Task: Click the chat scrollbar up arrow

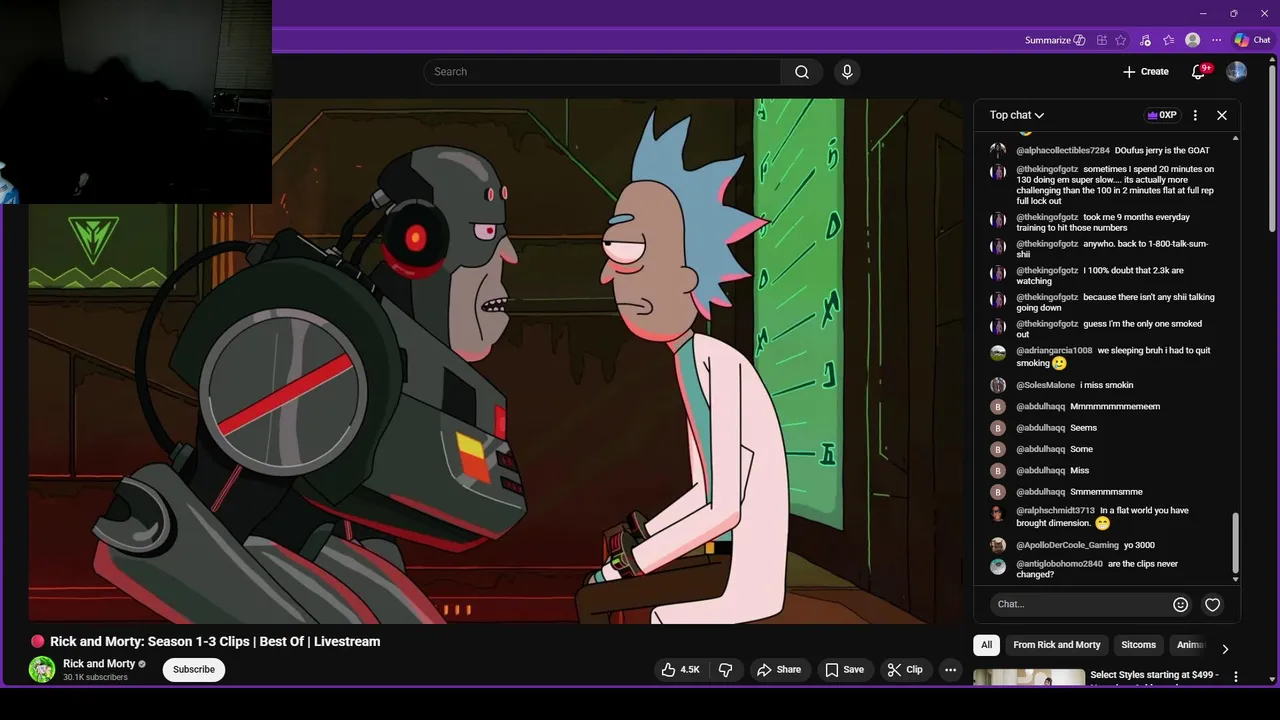Action: pyautogui.click(x=1236, y=137)
